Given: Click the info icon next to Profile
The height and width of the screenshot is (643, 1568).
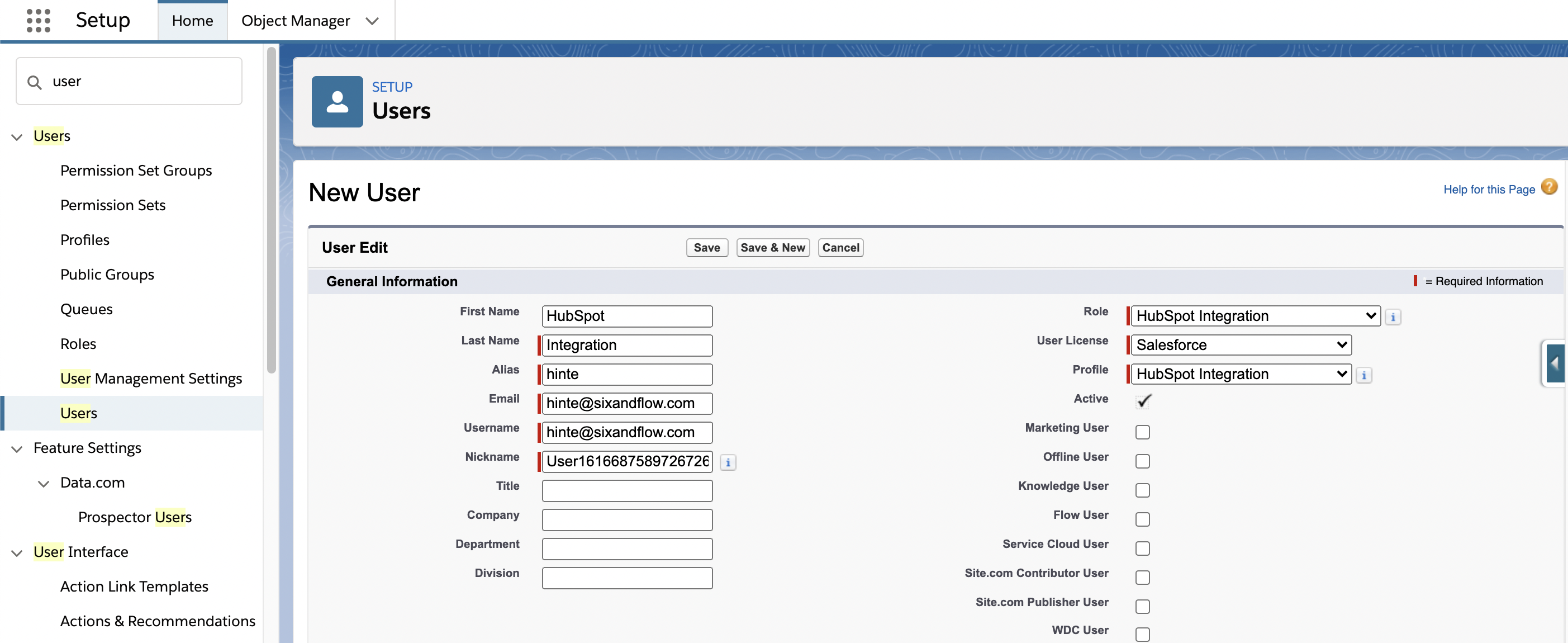Looking at the screenshot, I should point(1363,375).
